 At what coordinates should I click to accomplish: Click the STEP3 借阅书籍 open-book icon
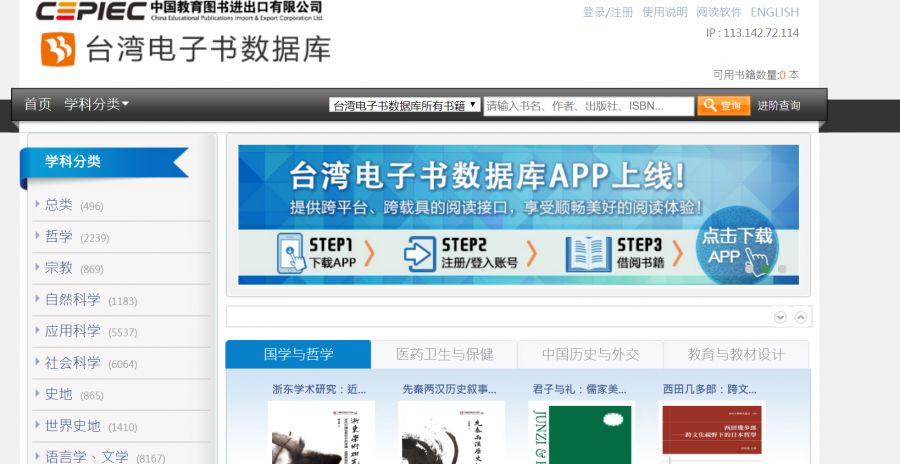click(588, 253)
